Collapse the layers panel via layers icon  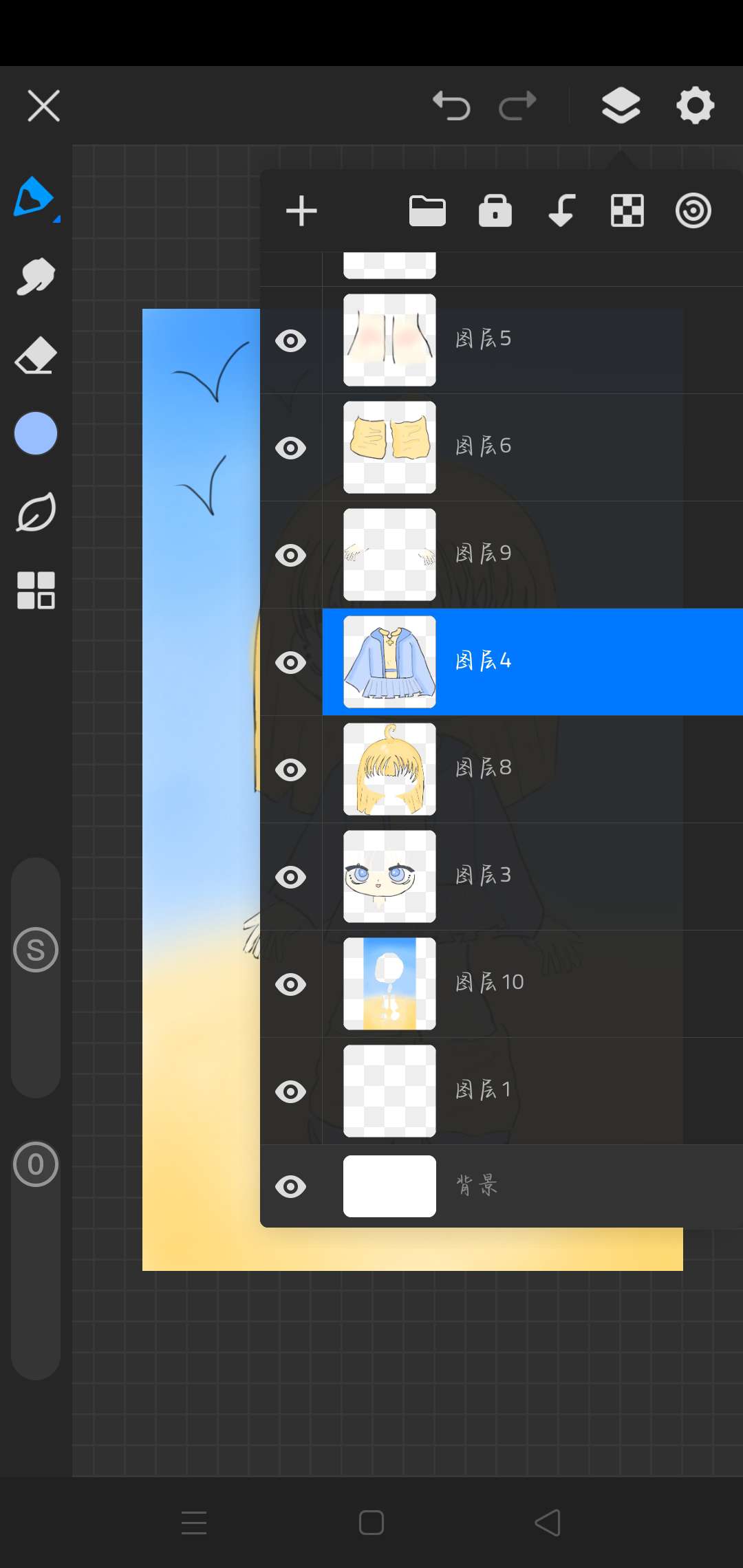(x=621, y=106)
